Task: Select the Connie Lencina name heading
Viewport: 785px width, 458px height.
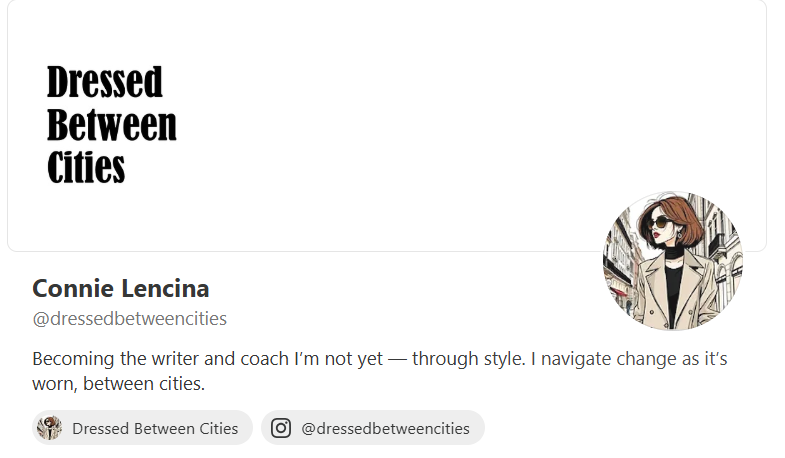Action: click(121, 289)
